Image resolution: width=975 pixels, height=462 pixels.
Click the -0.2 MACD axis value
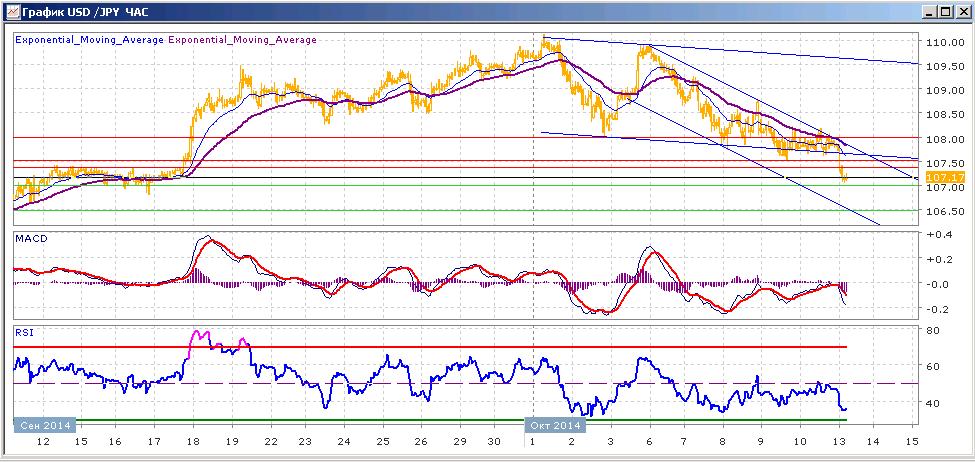click(937, 310)
